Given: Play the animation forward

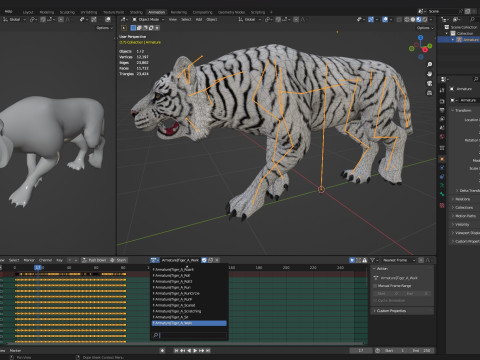Looking at the screenshot, I should coord(195,351).
